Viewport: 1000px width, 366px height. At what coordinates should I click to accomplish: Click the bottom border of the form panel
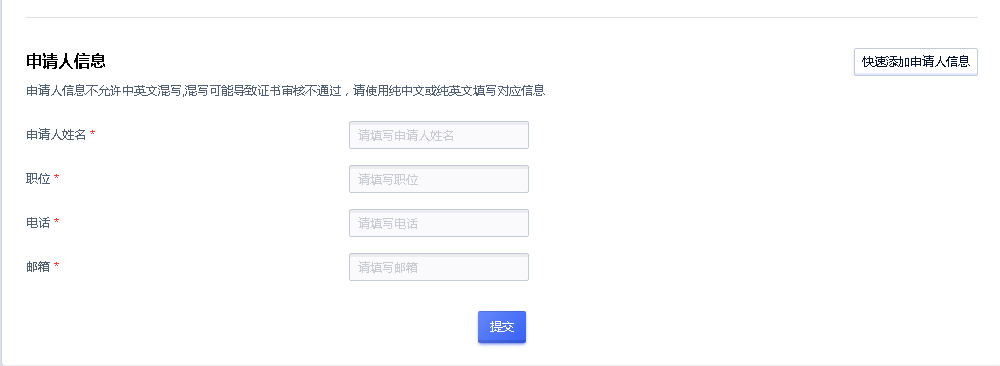point(500,364)
